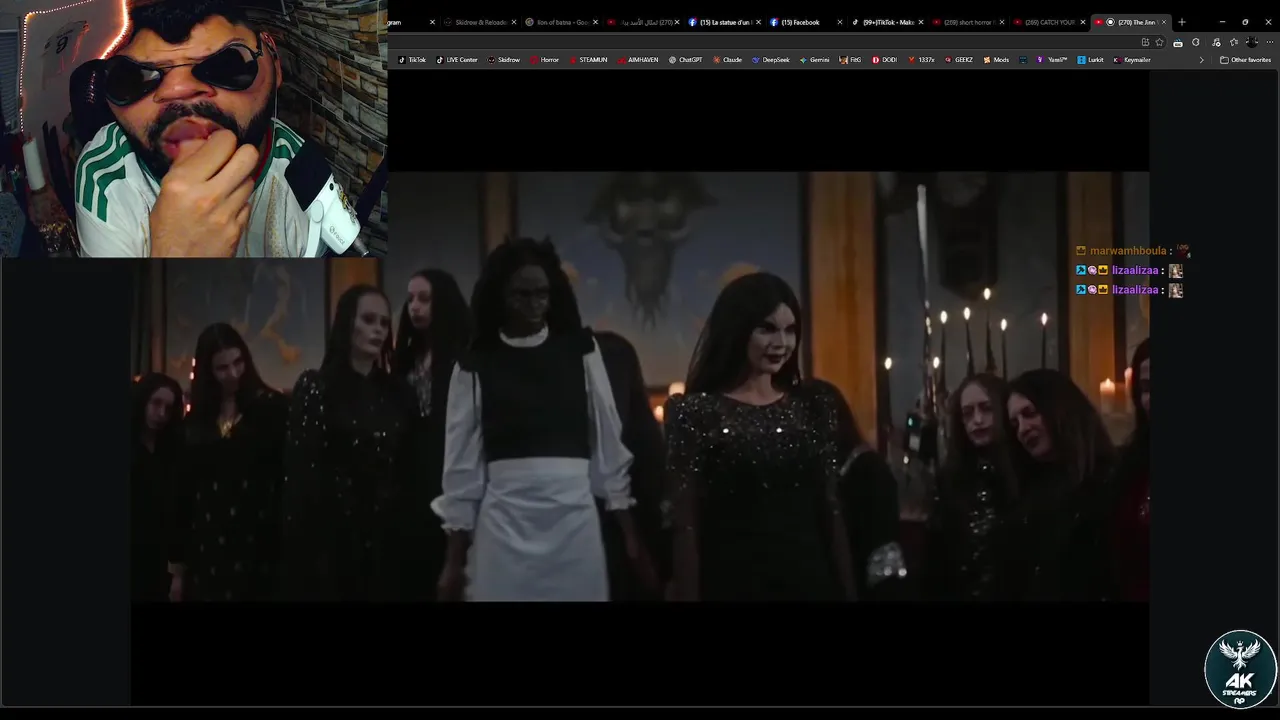Image resolution: width=1280 pixels, height=720 pixels.
Task: Open the unlabeled bookmark icon after Mods
Action: (1023, 60)
